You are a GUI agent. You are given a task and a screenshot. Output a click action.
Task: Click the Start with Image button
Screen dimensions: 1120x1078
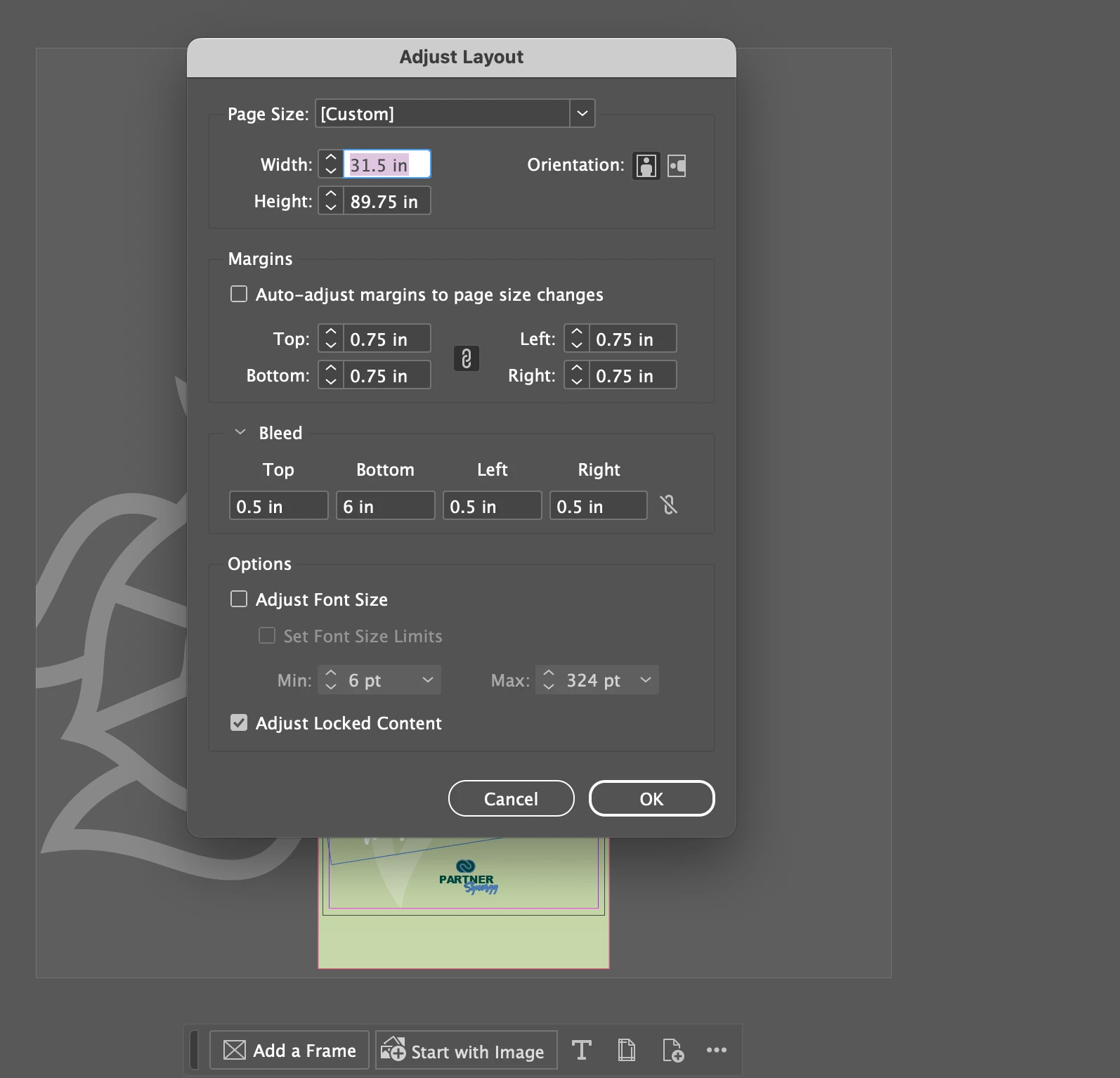coord(467,1050)
